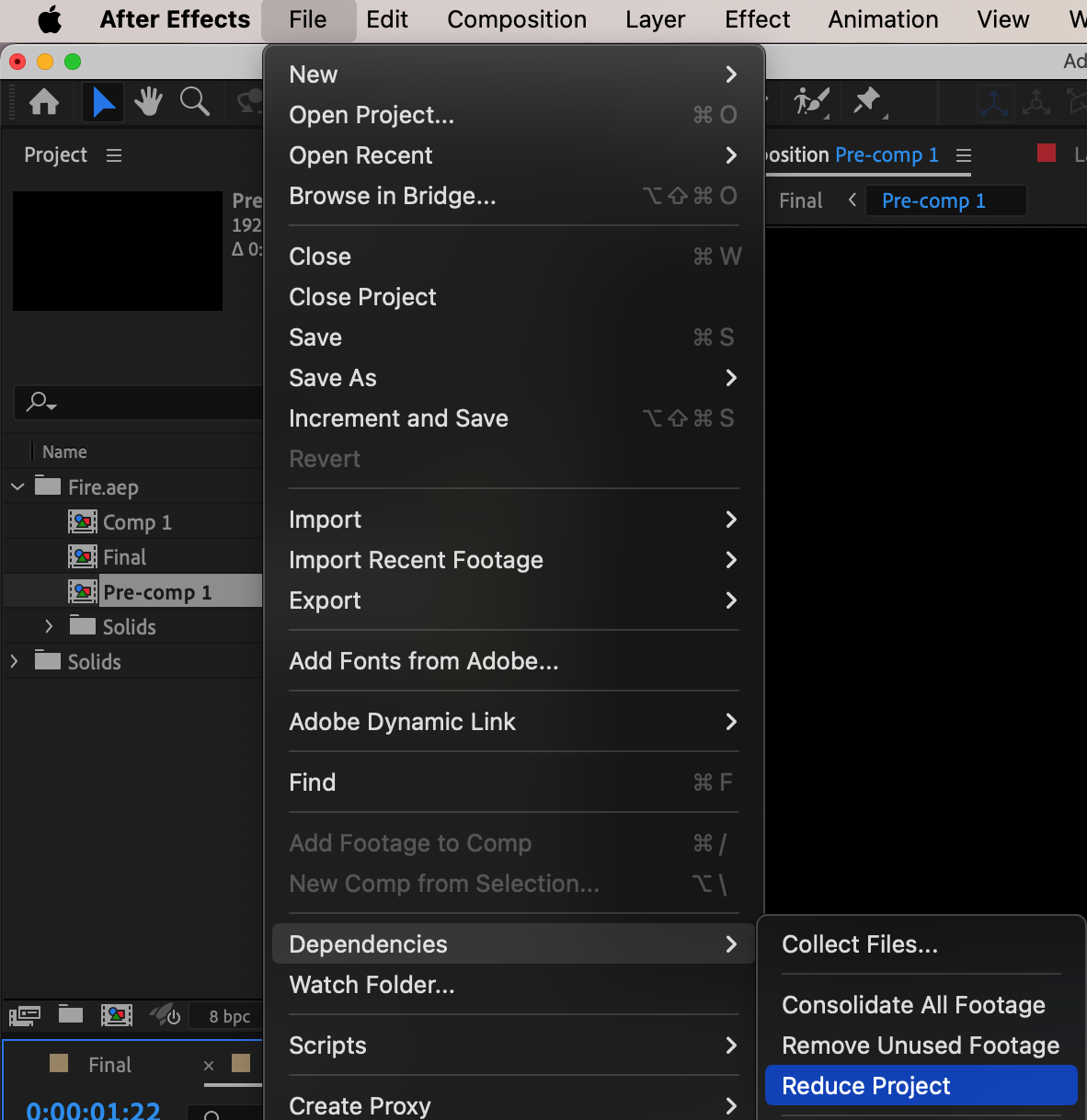Expand the Import Recent Footage submenu
The height and width of the screenshot is (1120, 1087).
pos(514,560)
